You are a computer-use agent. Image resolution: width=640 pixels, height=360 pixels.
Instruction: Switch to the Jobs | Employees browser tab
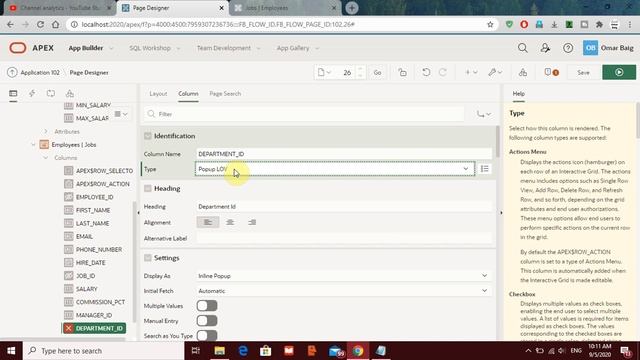284,8
